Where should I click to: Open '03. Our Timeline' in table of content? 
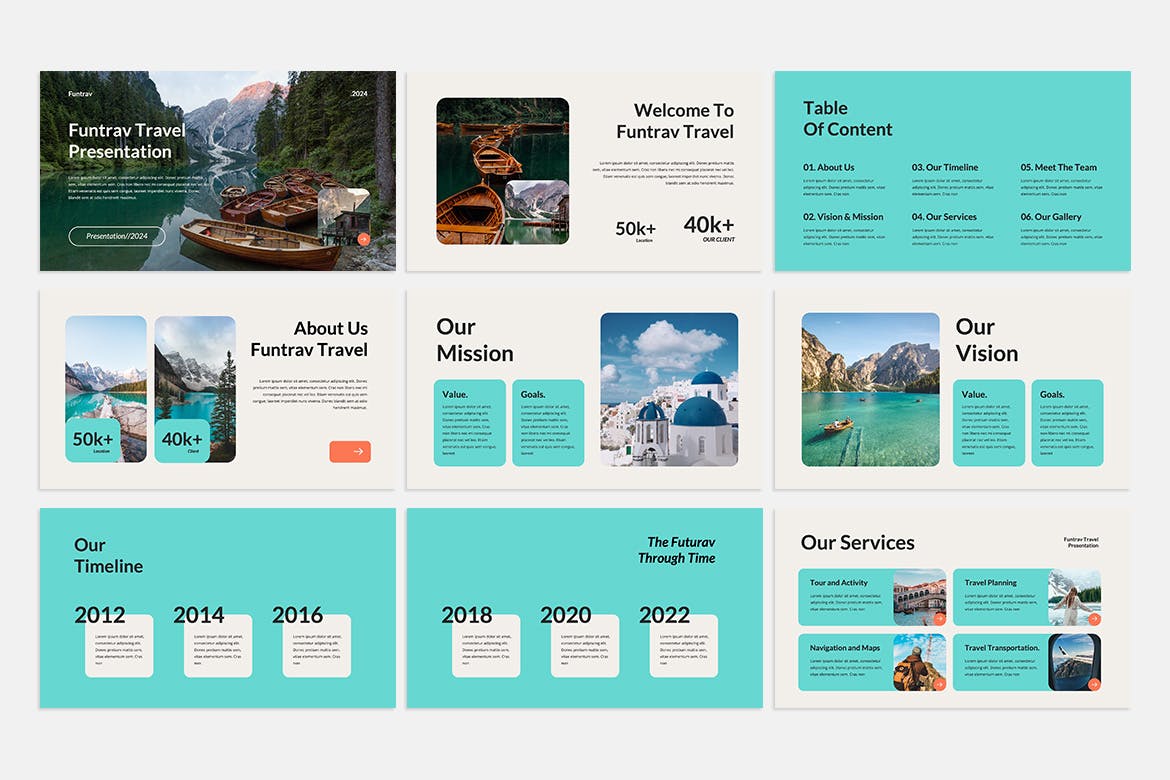point(945,167)
